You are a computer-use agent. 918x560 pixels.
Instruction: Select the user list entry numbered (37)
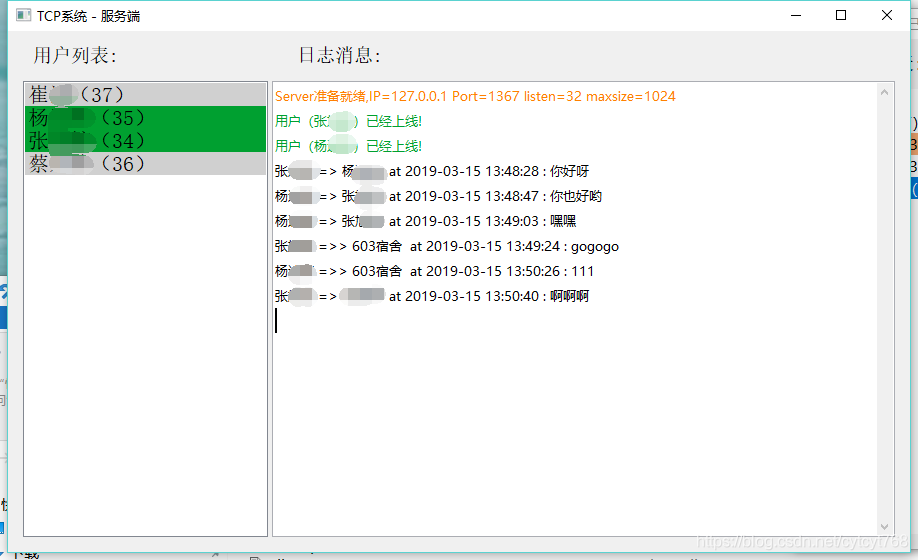coord(145,94)
